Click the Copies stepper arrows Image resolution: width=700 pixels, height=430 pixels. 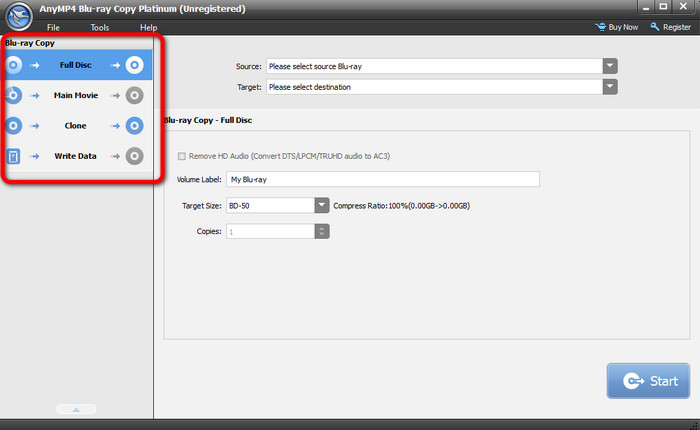click(x=321, y=231)
